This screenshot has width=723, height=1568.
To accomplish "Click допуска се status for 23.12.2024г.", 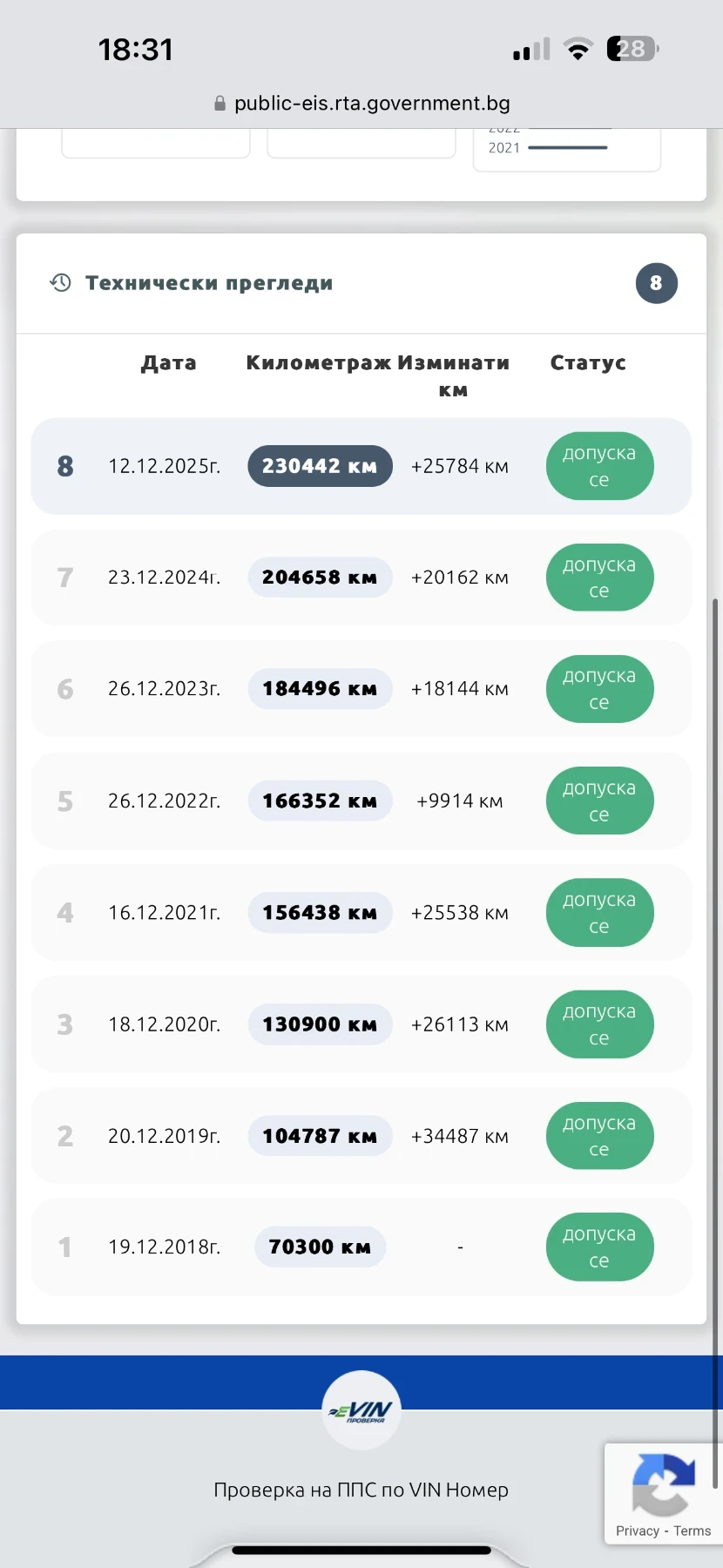I will click(x=599, y=578).
